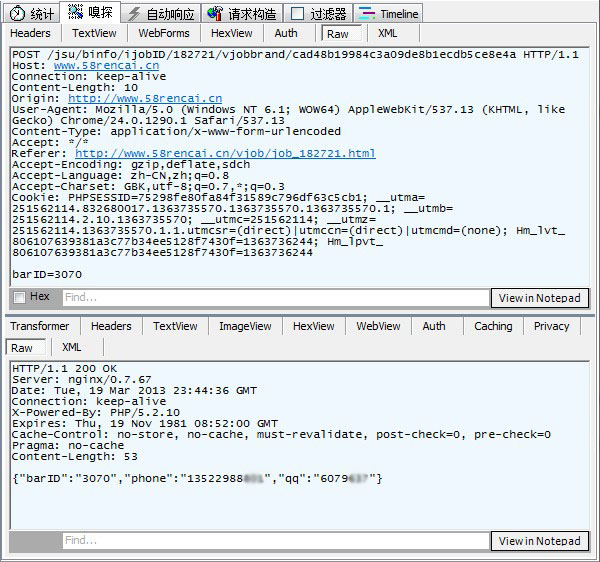Select the response XML tab
Screen dimensions: 600x562
pyautogui.click(x=72, y=347)
